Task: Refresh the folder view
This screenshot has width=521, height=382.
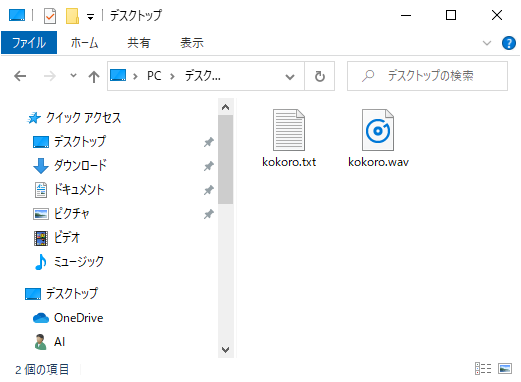Action: [x=320, y=76]
